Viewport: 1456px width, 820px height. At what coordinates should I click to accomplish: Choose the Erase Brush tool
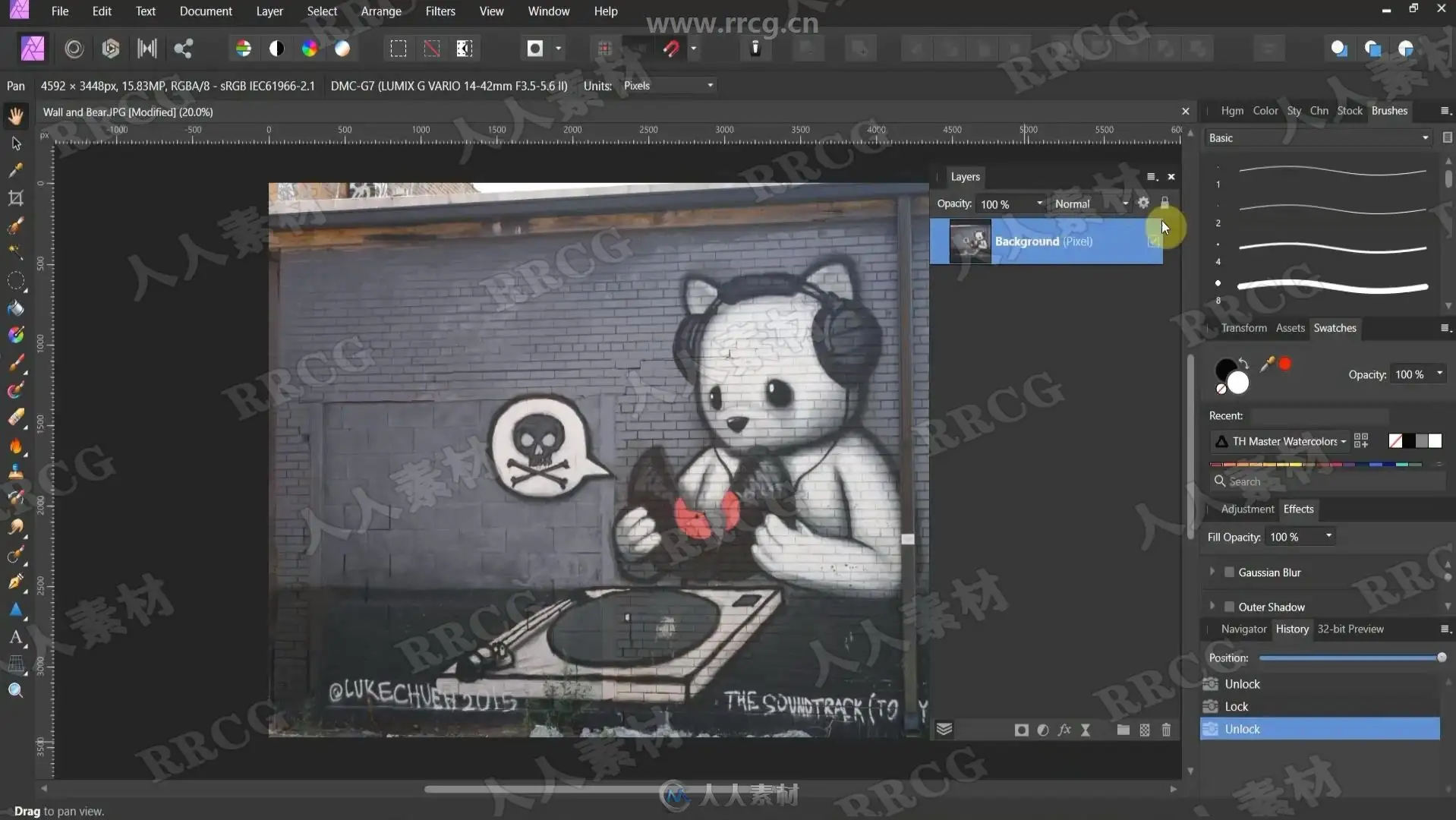[16, 418]
